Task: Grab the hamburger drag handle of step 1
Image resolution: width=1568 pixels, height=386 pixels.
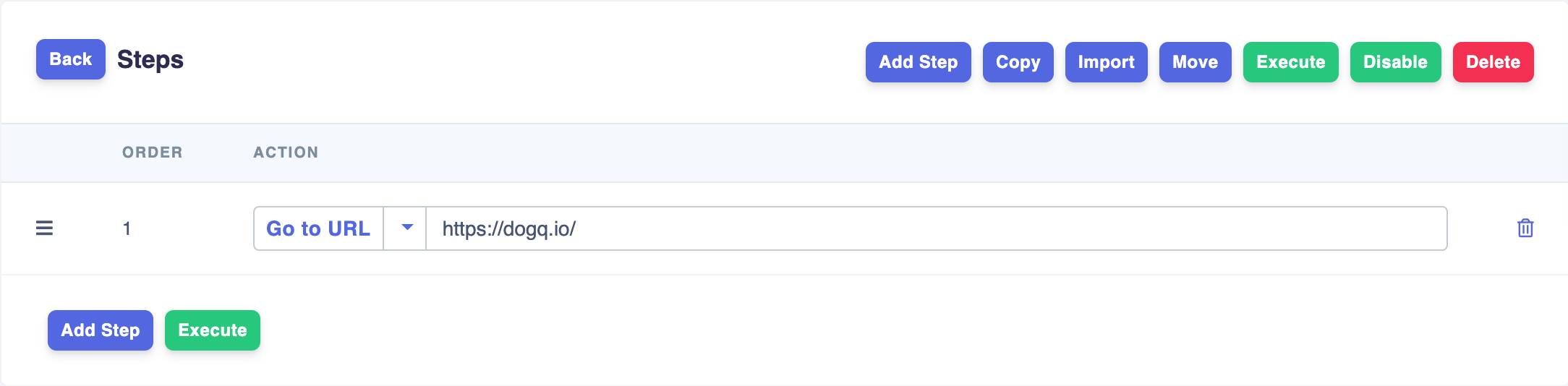Action: pos(45,228)
